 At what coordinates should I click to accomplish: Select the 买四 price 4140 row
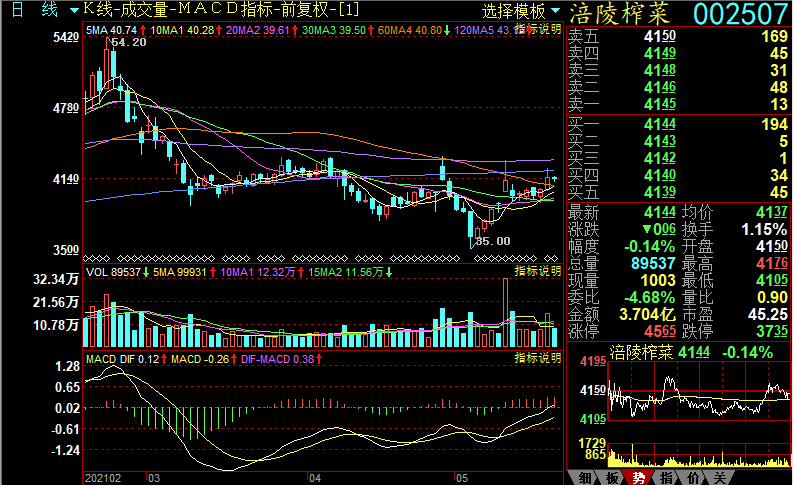coord(678,175)
